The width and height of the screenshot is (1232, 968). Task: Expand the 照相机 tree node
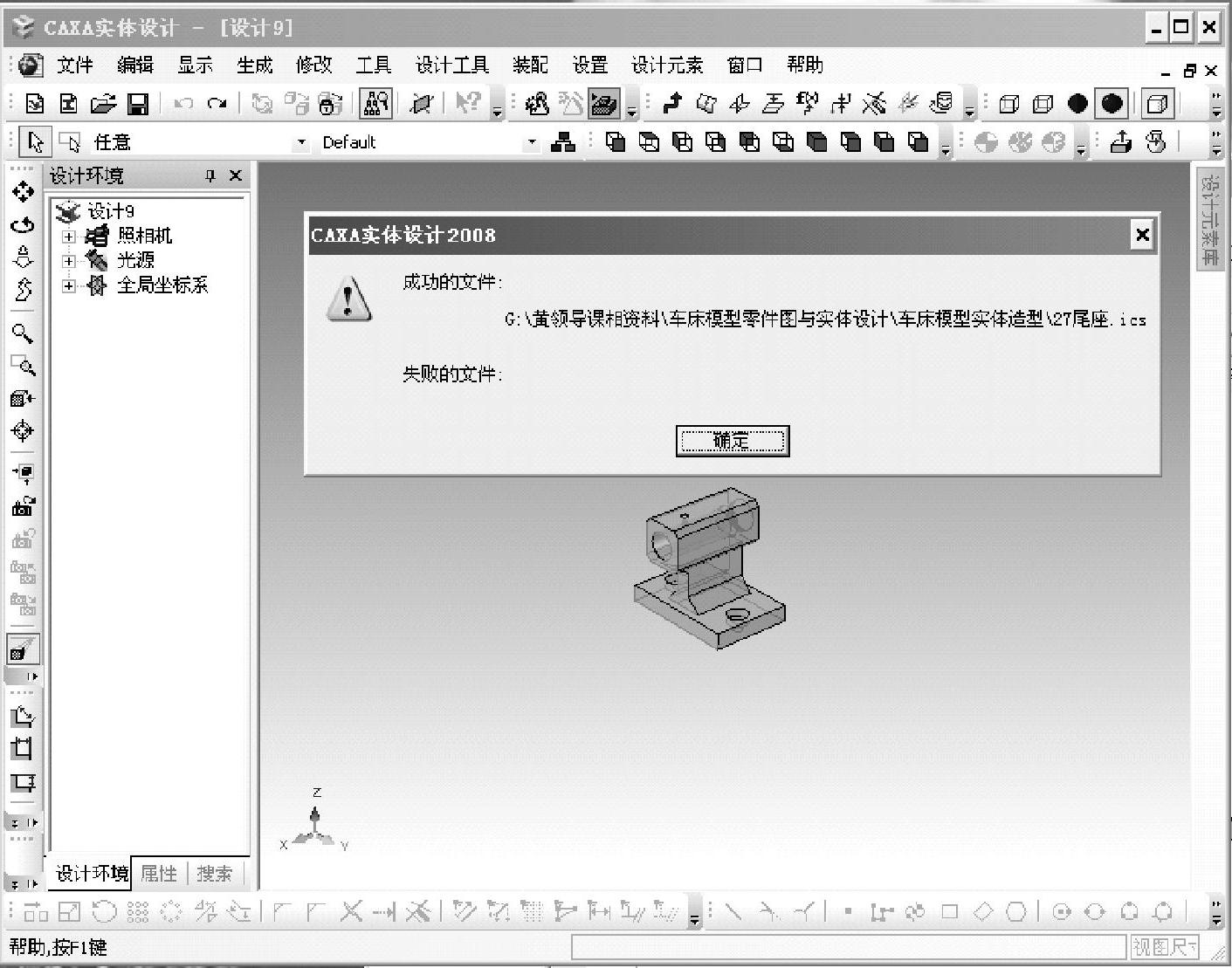tap(69, 237)
